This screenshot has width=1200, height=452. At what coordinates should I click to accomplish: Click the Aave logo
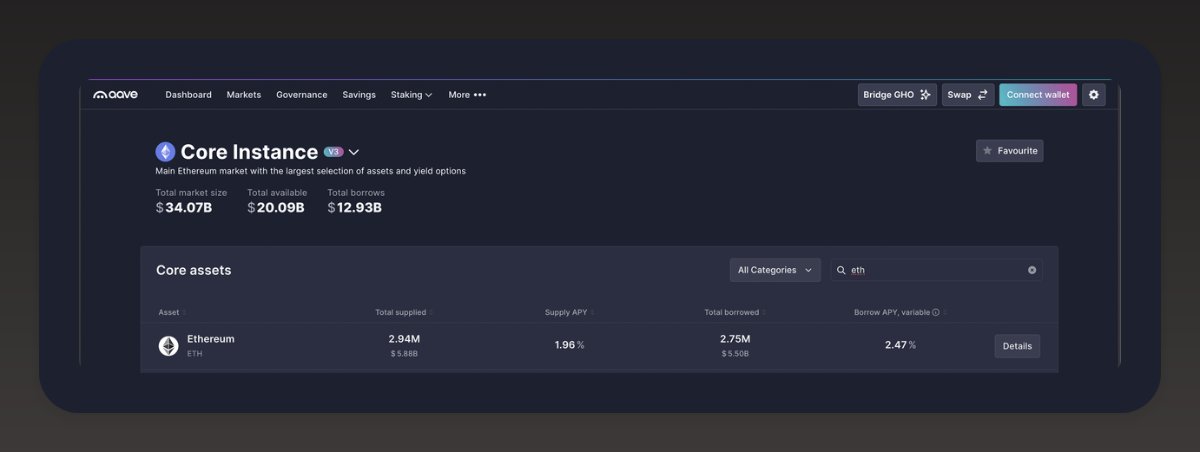click(x=116, y=95)
